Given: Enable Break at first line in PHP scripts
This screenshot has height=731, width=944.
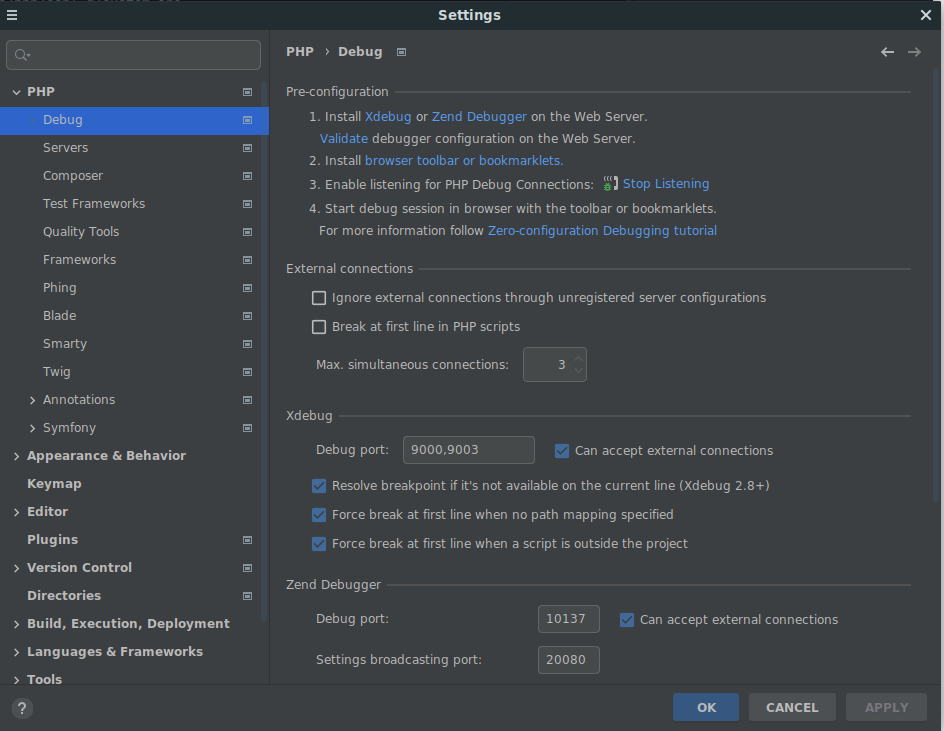Looking at the screenshot, I should tap(319, 327).
